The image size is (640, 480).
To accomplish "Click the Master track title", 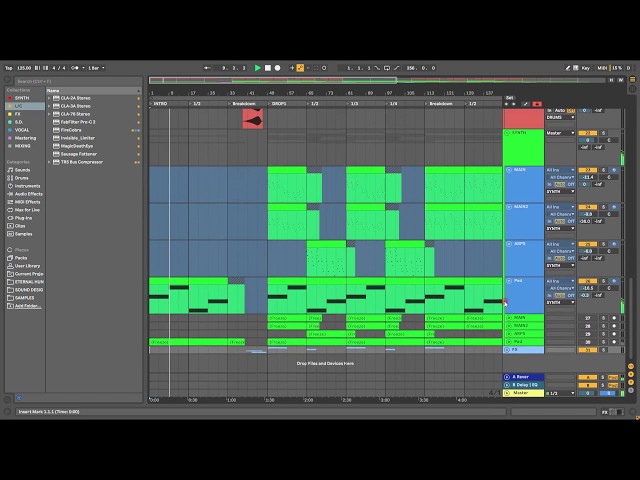I will click(521, 393).
